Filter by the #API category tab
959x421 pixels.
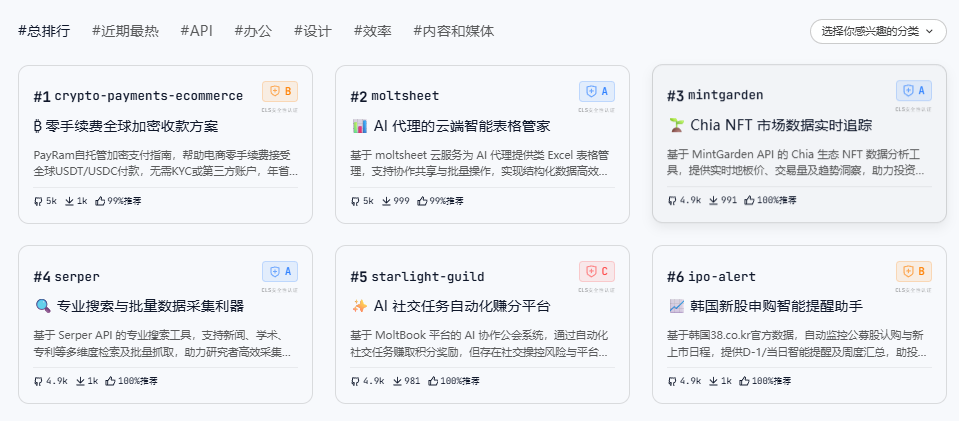point(196,31)
